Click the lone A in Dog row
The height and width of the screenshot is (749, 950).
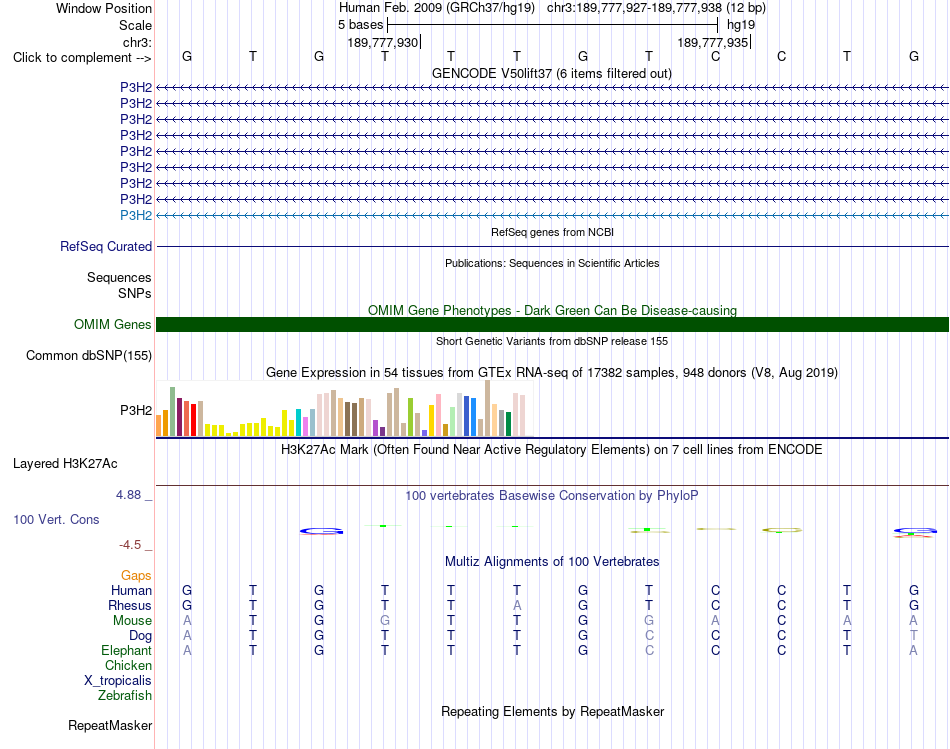(x=187, y=636)
